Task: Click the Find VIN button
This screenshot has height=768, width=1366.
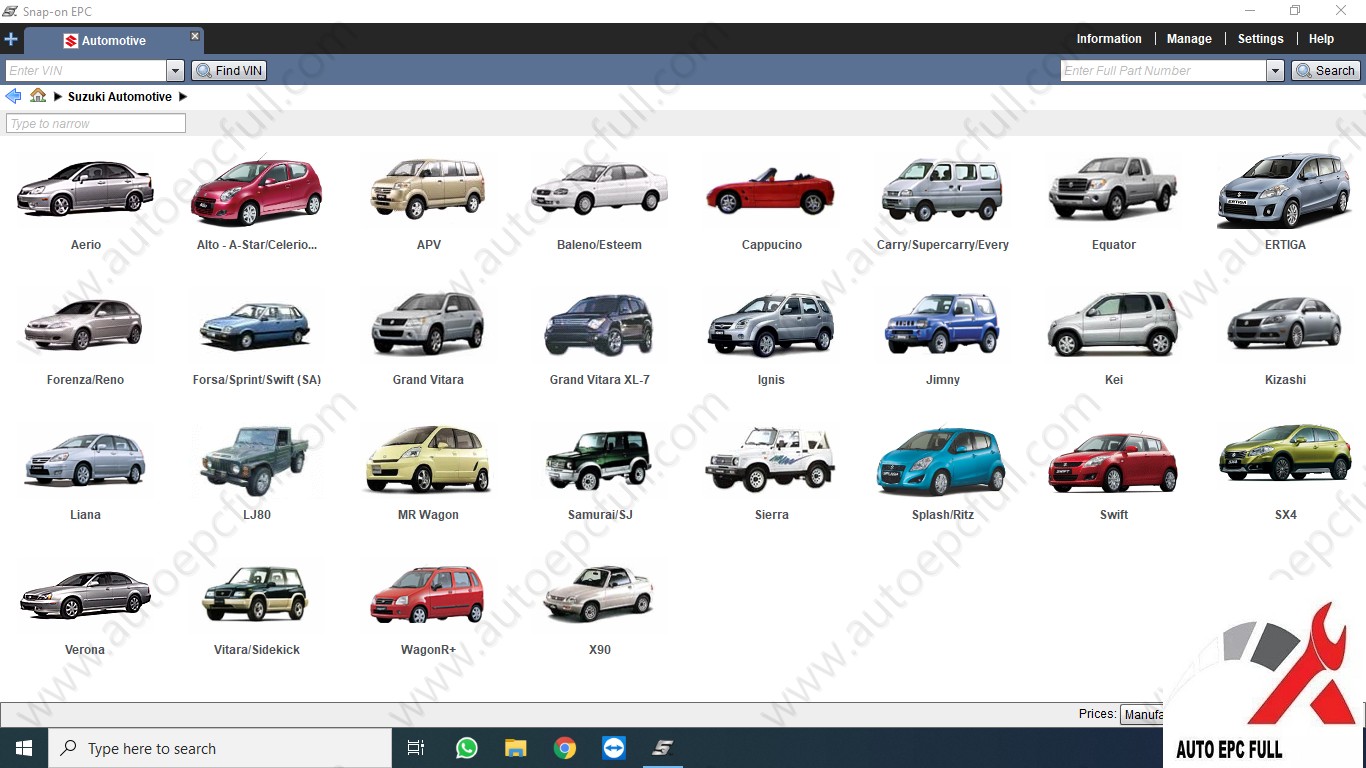Action: 229,71
